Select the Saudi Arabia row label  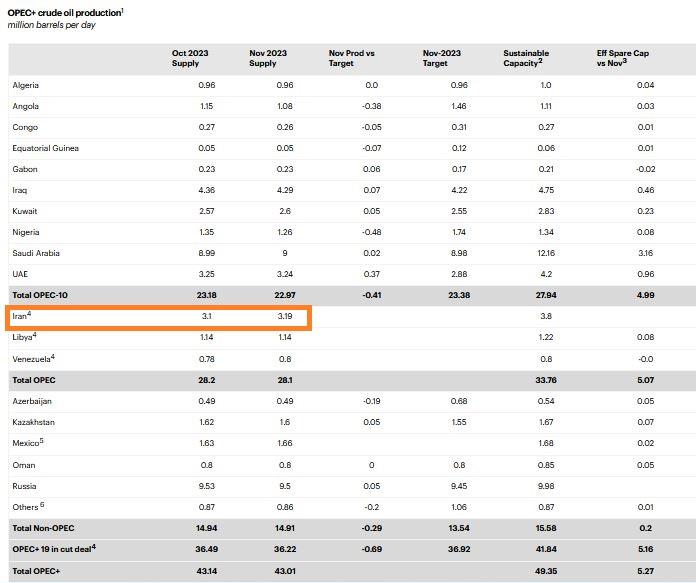pyautogui.click(x=36, y=253)
